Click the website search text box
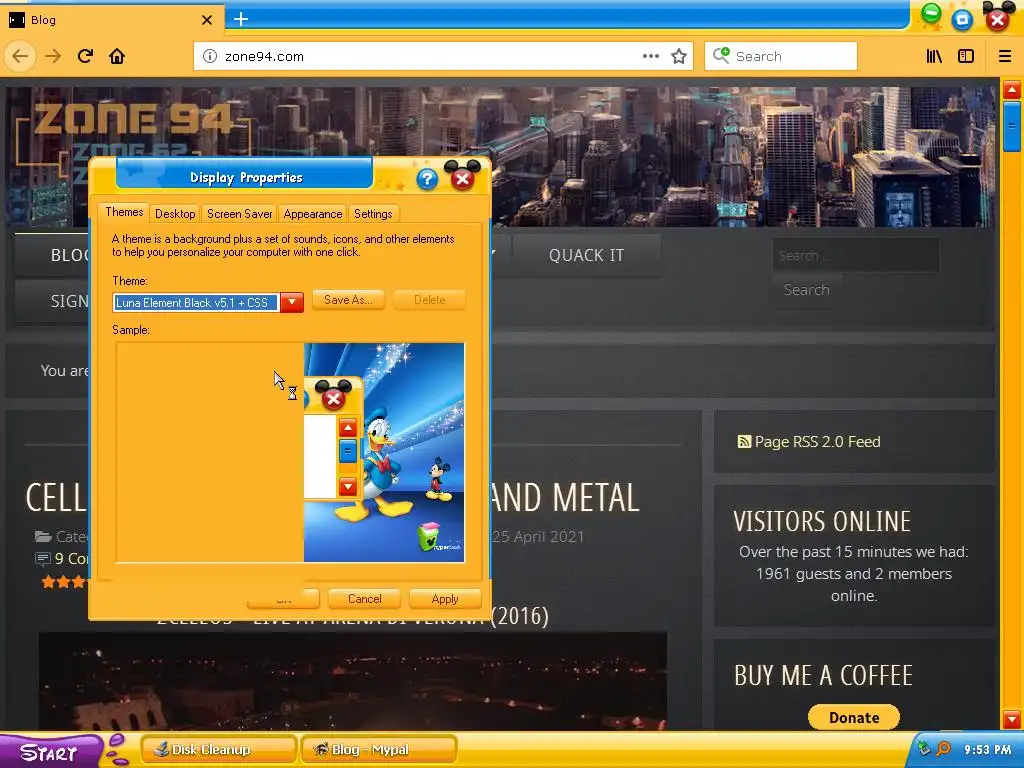1024x768 pixels. point(856,255)
